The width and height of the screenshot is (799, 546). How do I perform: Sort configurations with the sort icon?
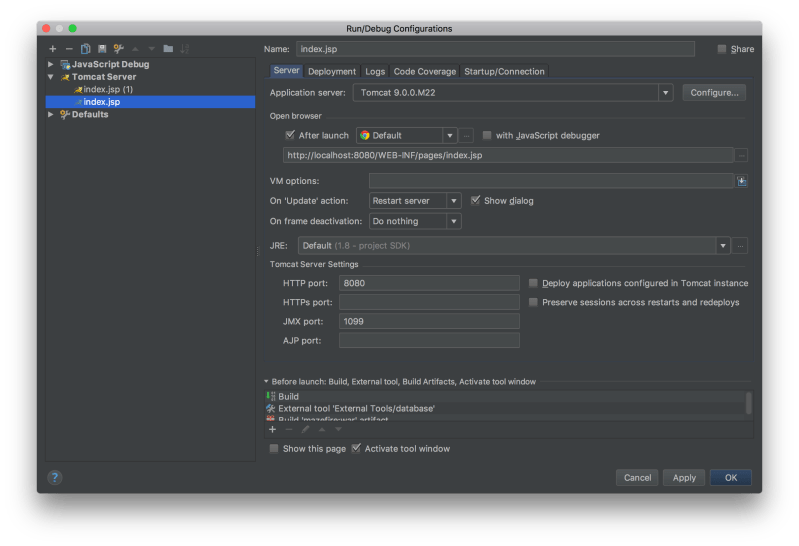184,49
